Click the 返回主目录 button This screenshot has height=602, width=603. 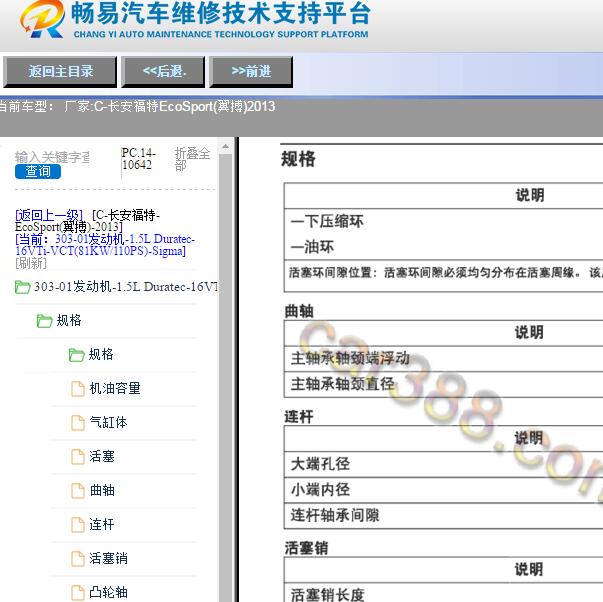[60, 72]
